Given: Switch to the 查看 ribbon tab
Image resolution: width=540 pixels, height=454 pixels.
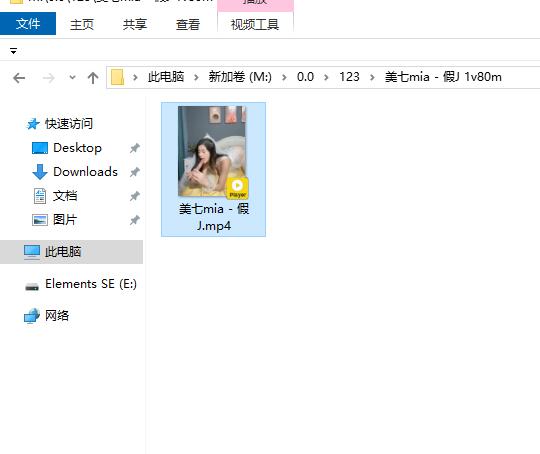Looking at the screenshot, I should pyautogui.click(x=188, y=24).
